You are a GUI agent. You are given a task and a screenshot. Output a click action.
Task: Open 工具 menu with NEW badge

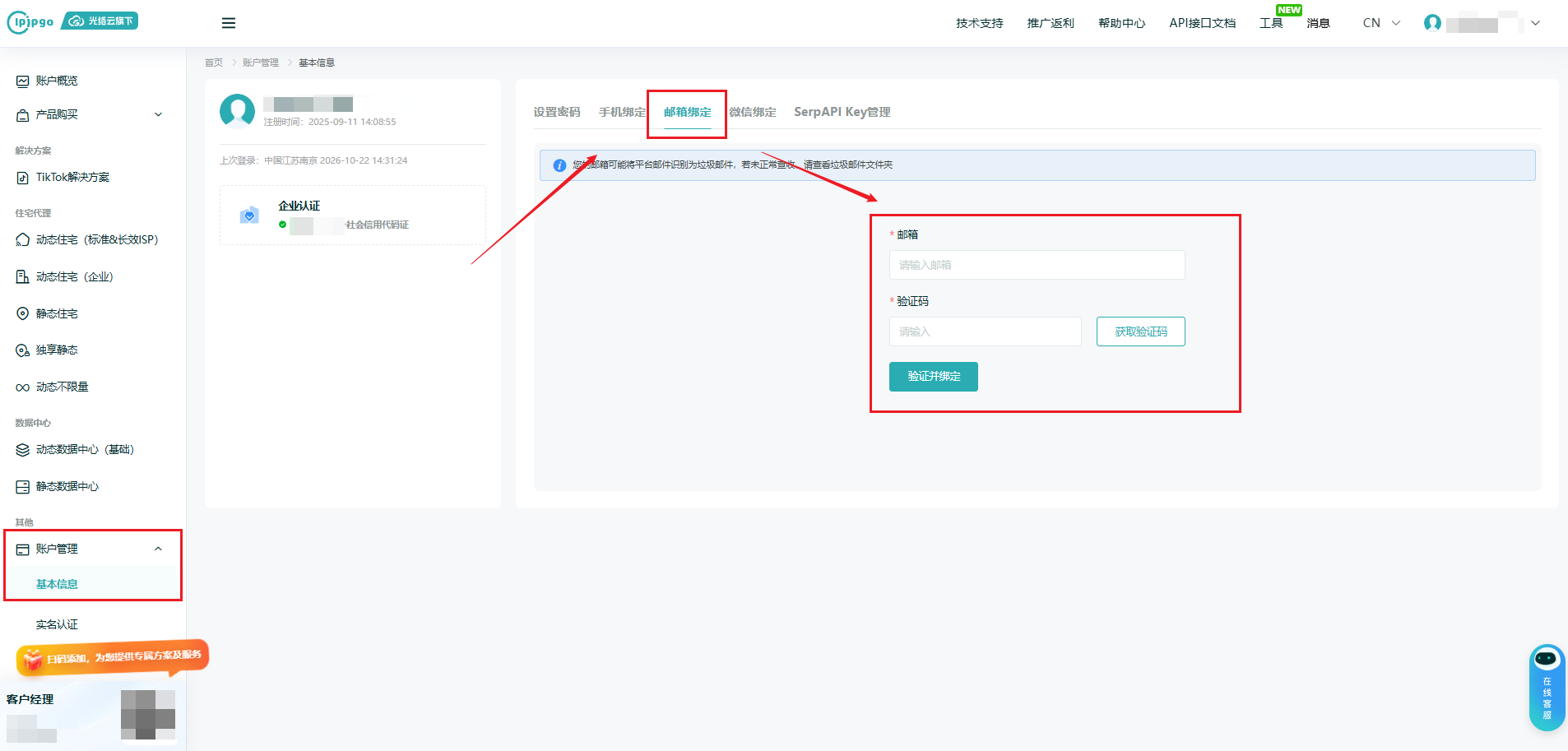coord(1271,23)
